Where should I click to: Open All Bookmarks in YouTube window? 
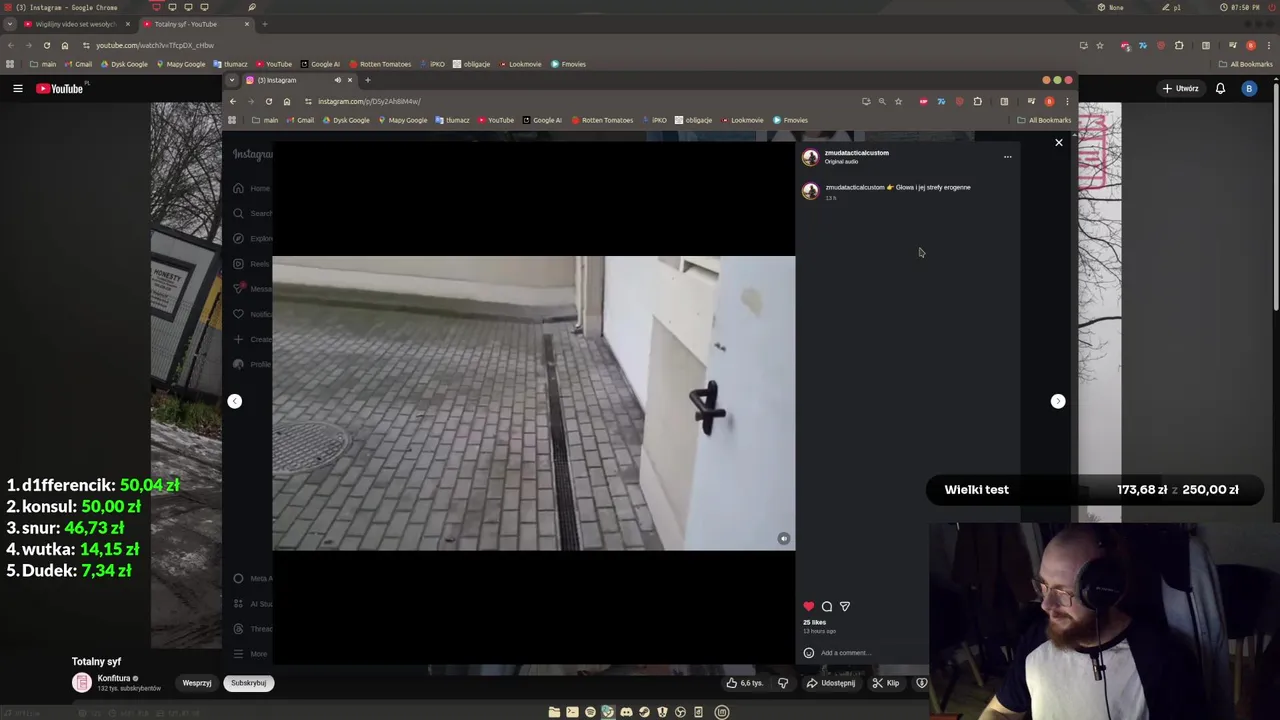coord(1246,64)
